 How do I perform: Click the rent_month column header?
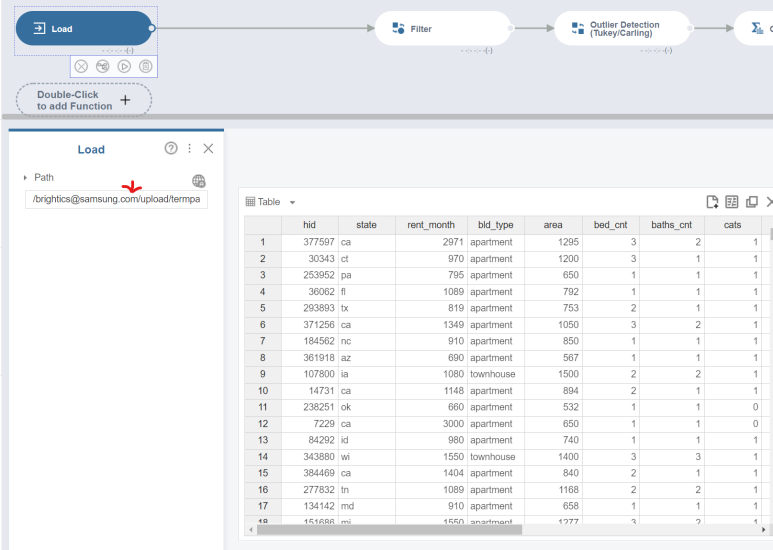pos(431,225)
